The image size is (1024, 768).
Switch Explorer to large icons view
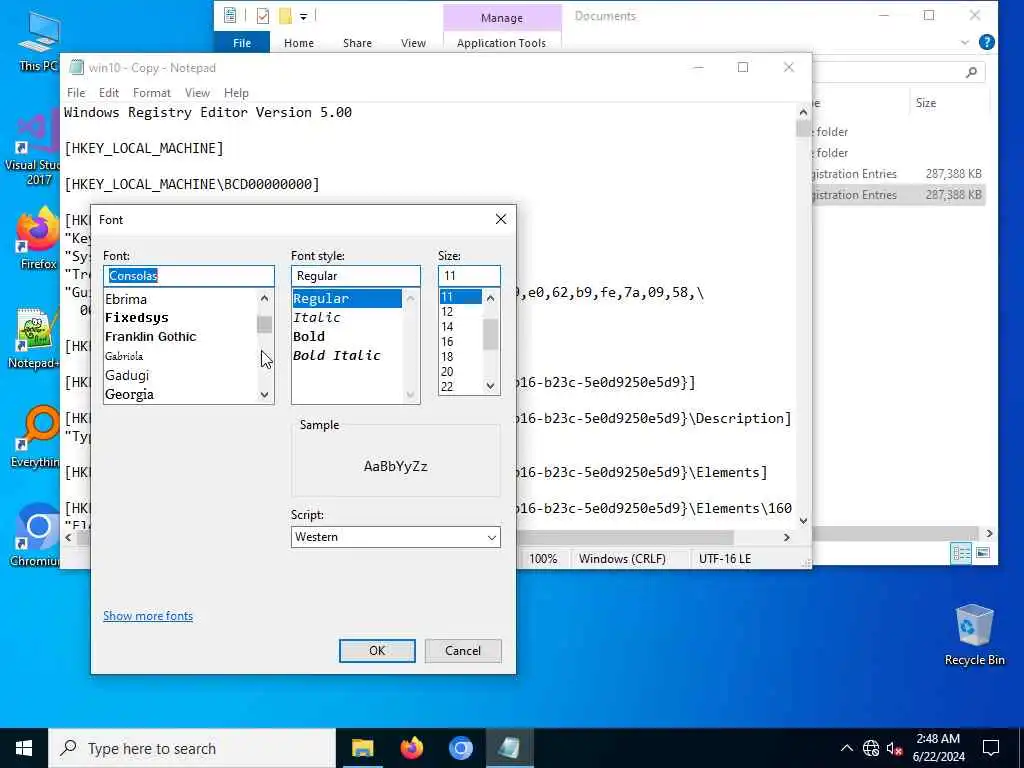coord(983,553)
